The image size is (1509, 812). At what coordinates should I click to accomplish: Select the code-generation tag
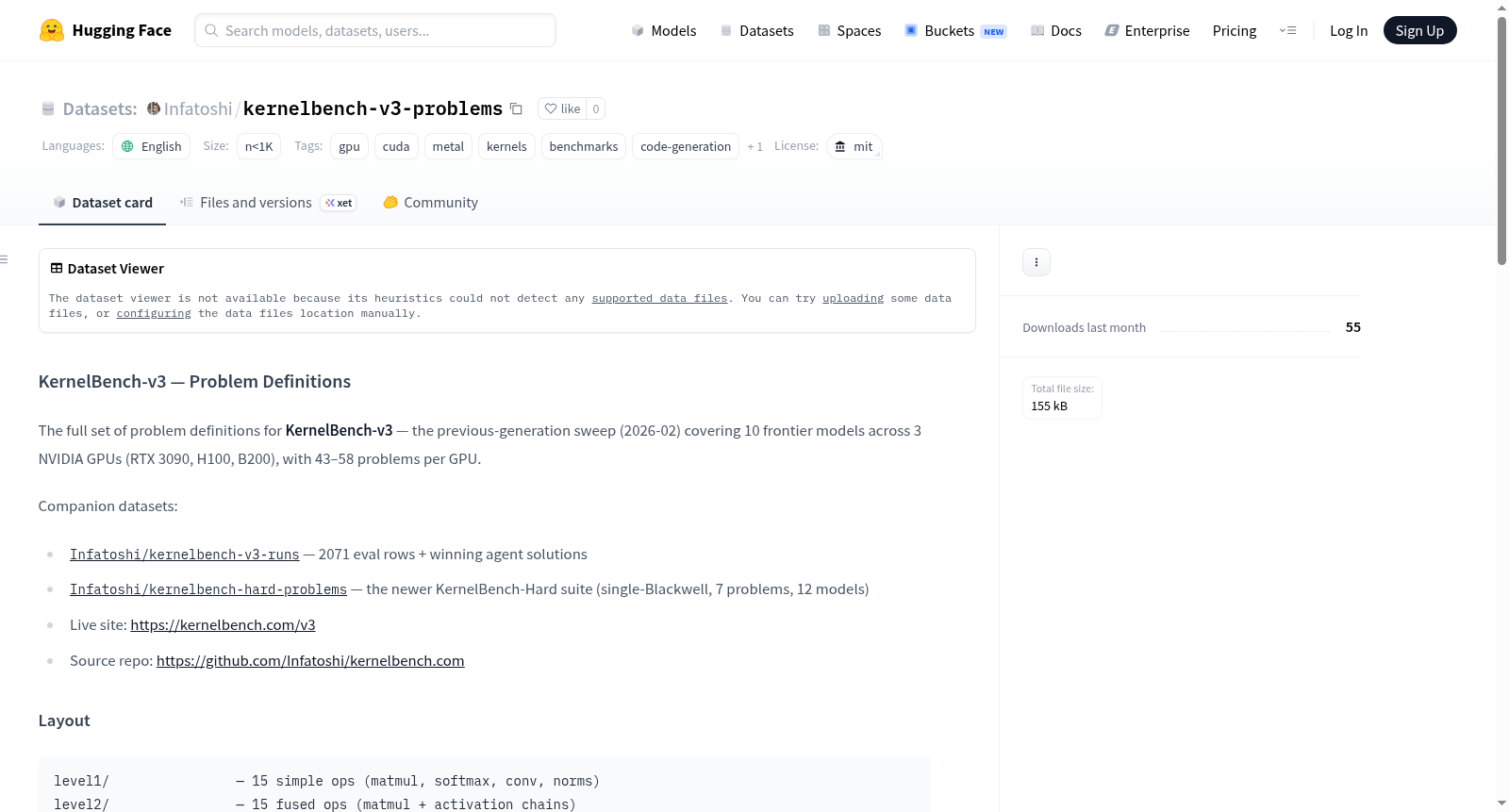click(686, 146)
